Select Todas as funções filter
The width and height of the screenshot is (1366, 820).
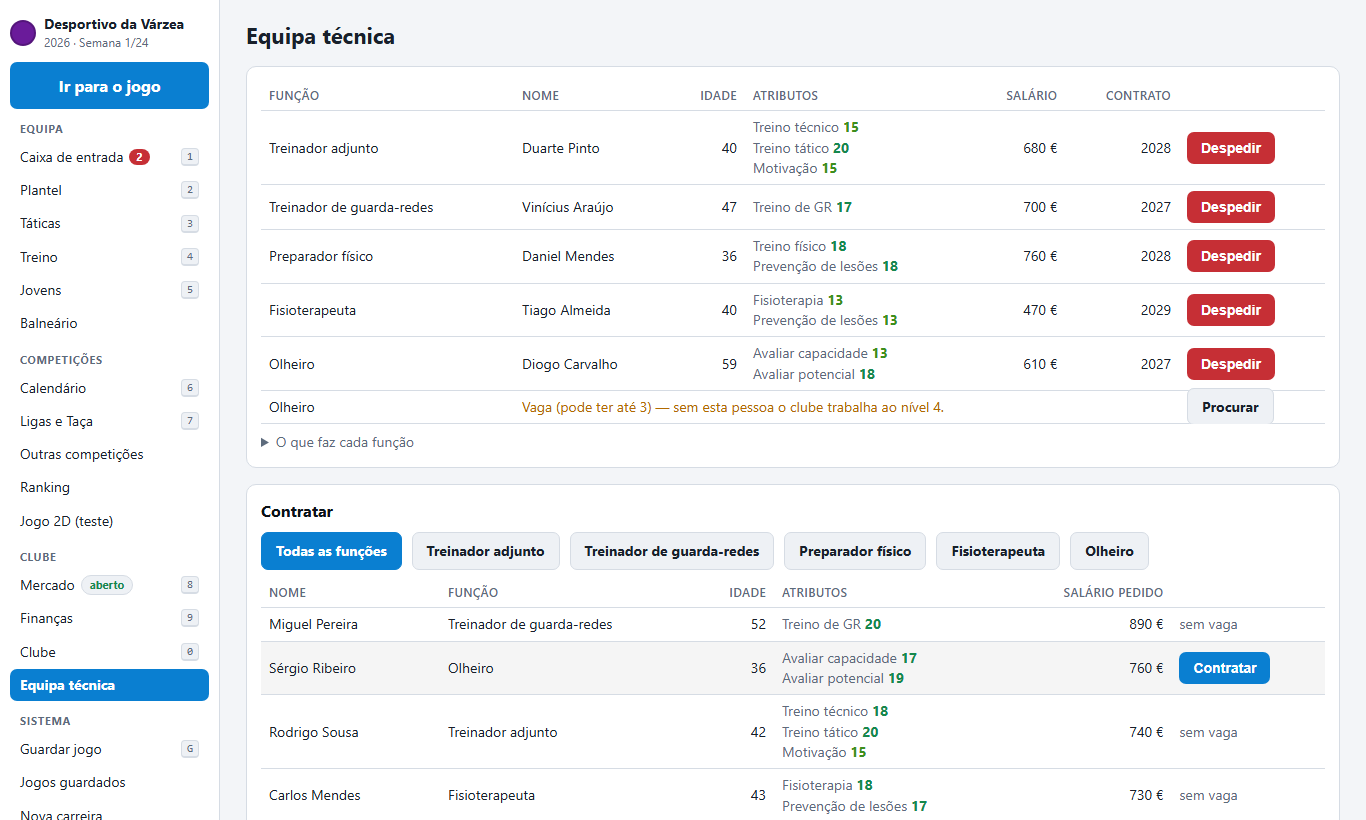[331, 551]
